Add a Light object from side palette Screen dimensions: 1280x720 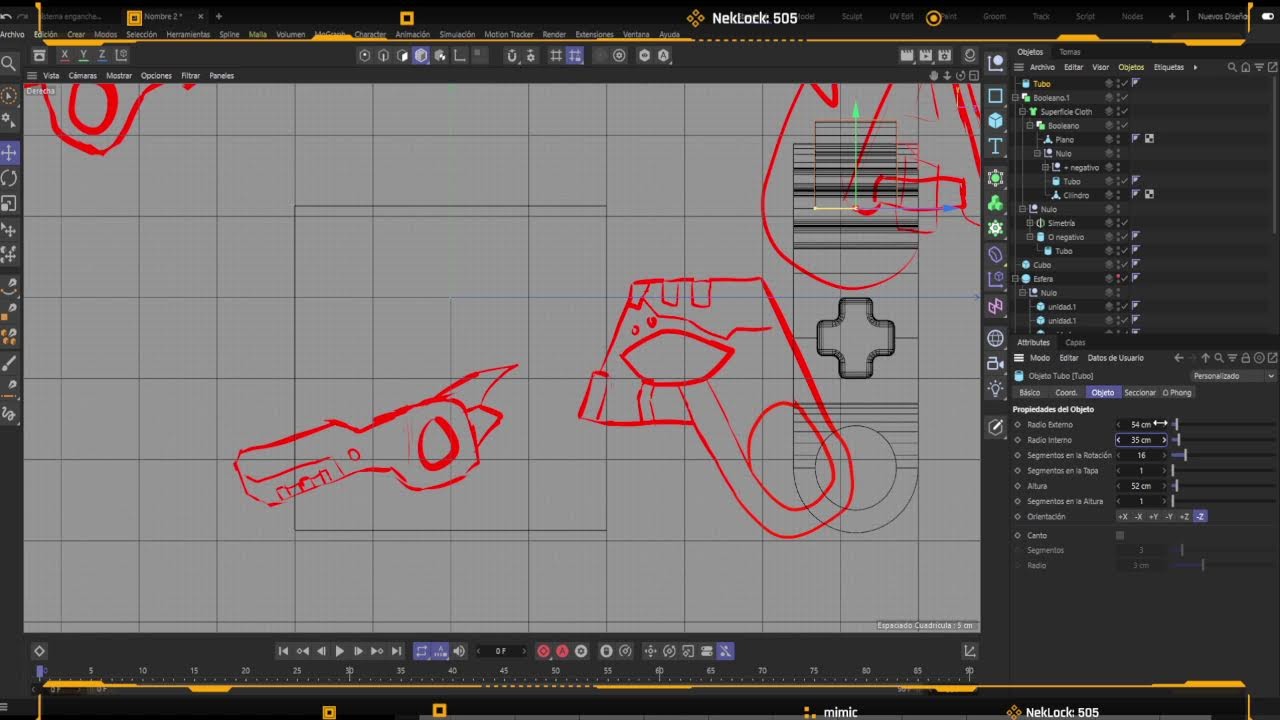995,388
